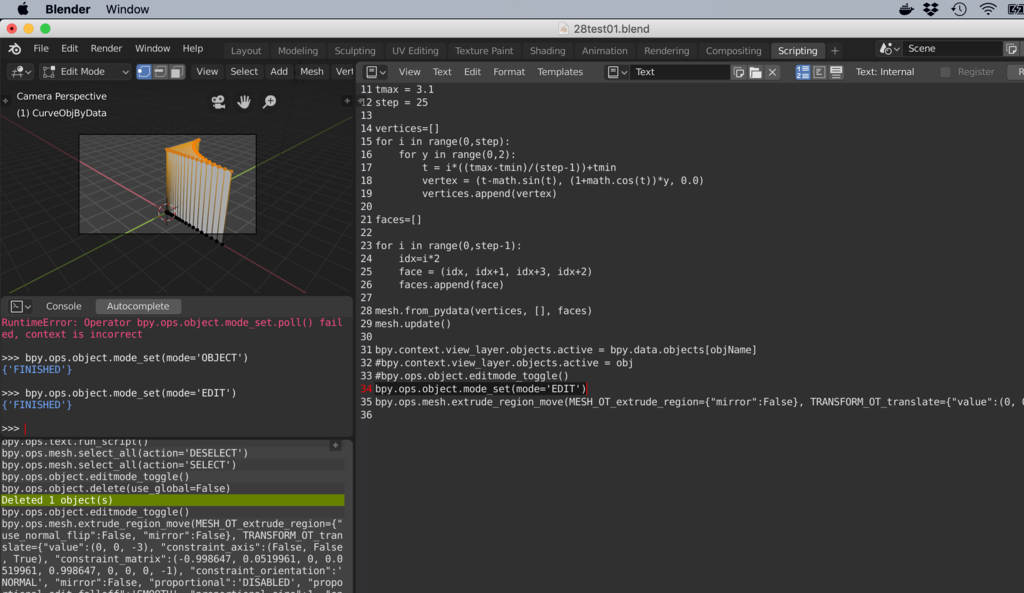Open the Render menu
This screenshot has height=593, width=1024.
click(106, 49)
